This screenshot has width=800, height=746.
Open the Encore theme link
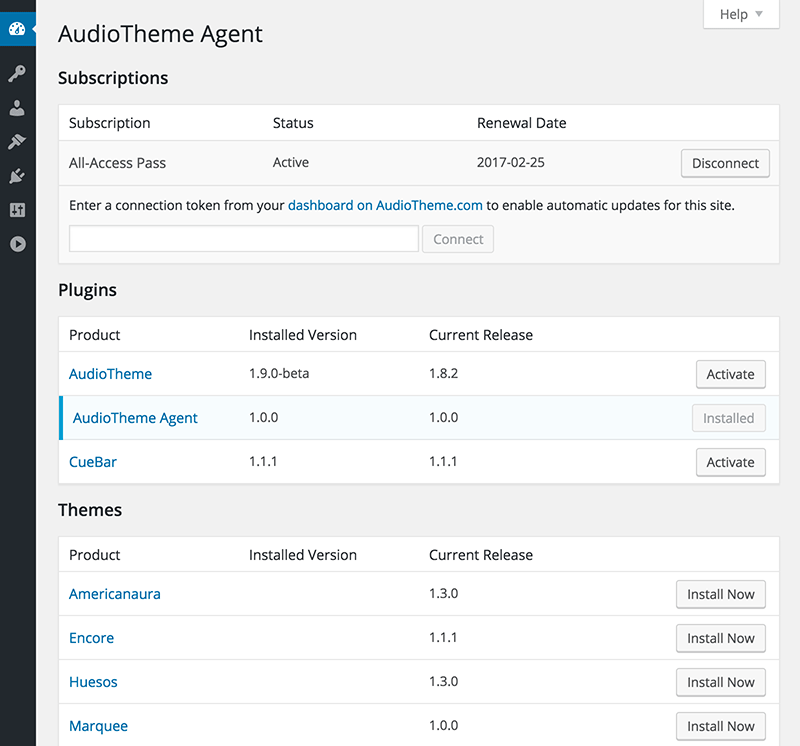(91, 638)
